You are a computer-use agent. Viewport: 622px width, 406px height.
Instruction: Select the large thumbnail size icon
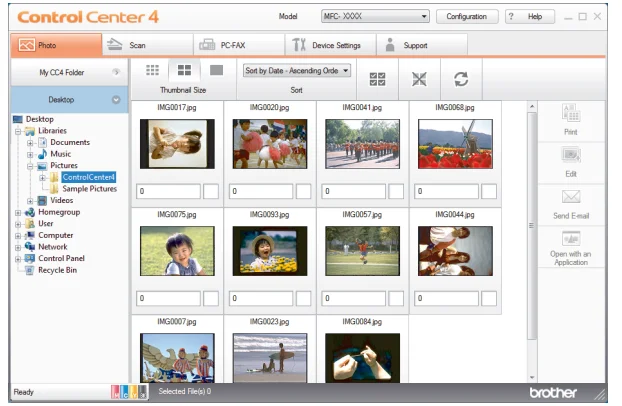pos(216,70)
